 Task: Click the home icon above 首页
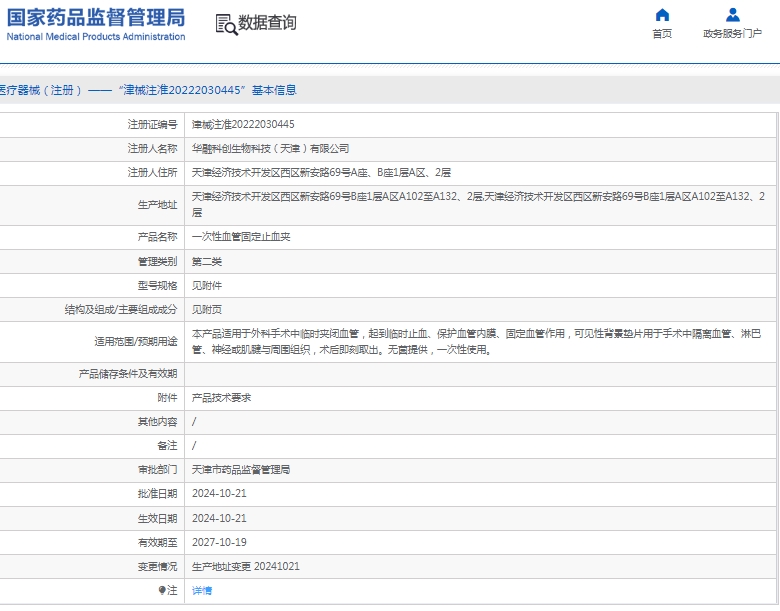[x=662, y=15]
